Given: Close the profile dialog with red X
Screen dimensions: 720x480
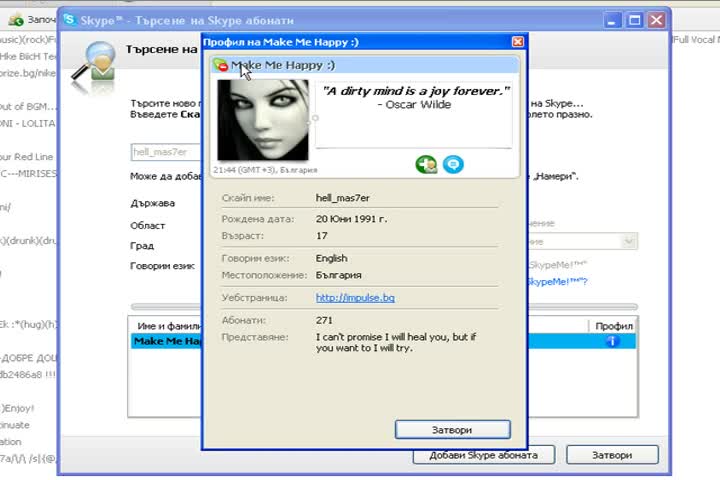Looking at the screenshot, I should click(518, 42).
